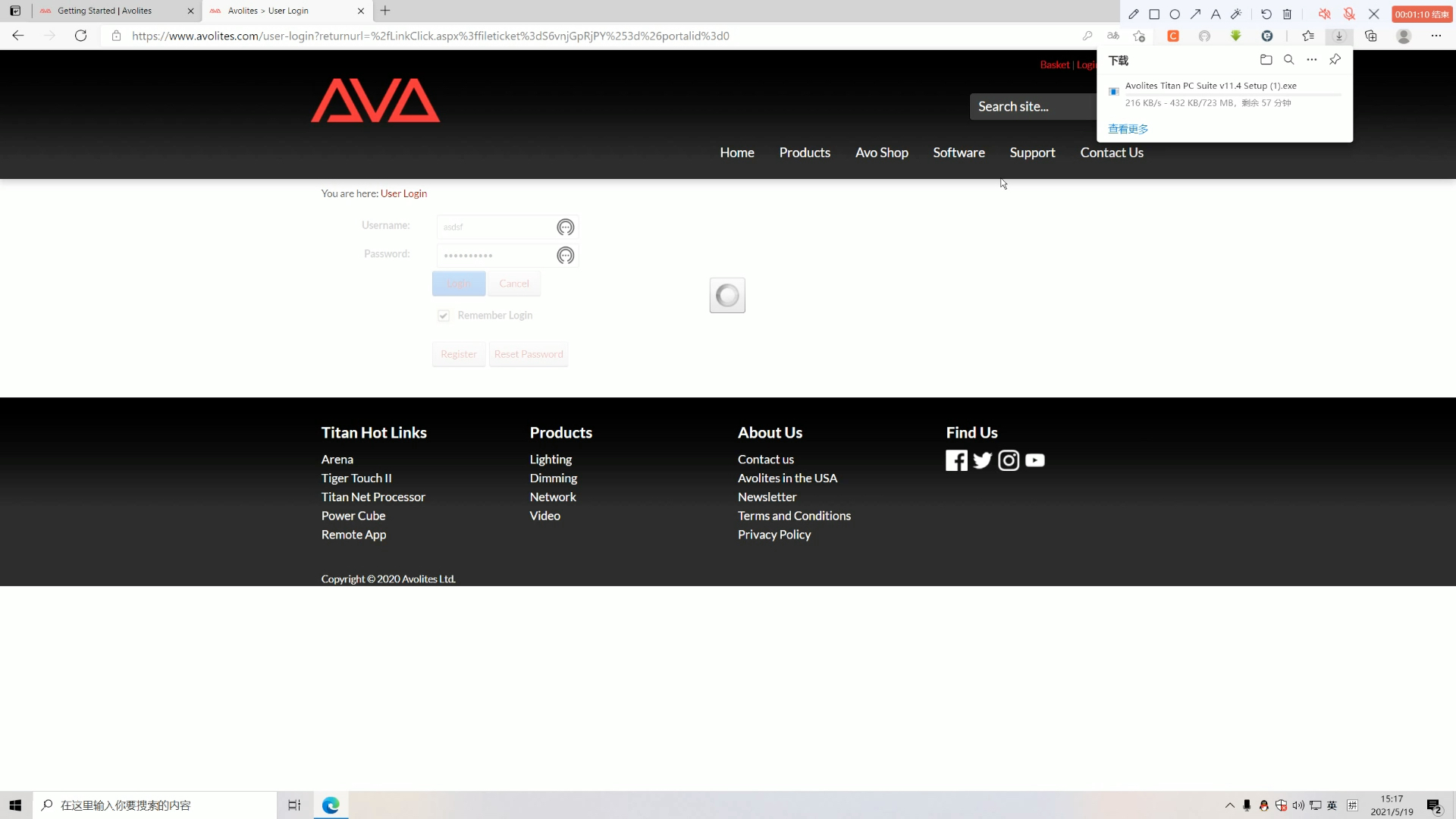Open the Avo Shop menu item
The image size is (1456, 819).
click(882, 152)
